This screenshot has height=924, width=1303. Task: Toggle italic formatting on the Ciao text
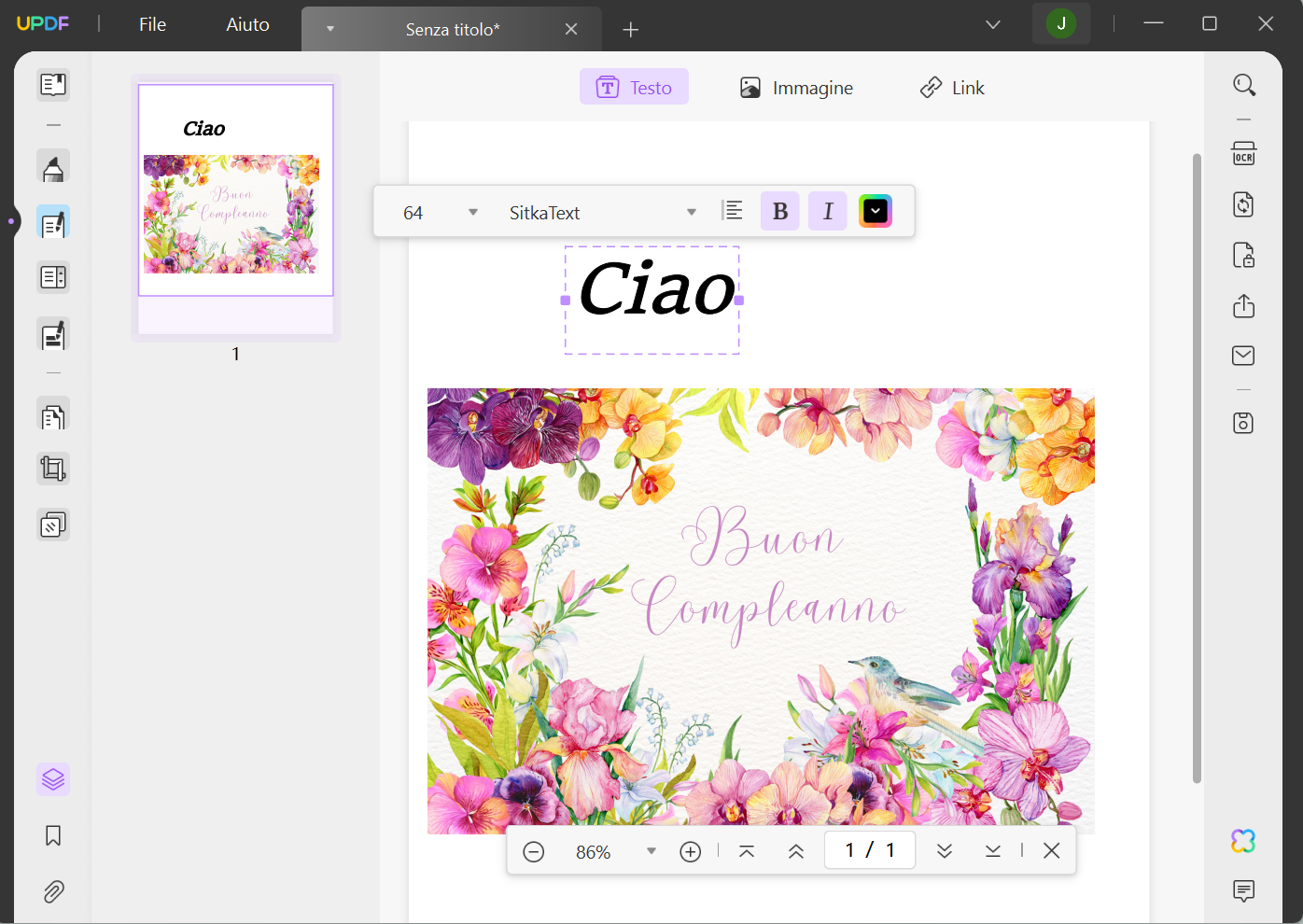coord(827,211)
